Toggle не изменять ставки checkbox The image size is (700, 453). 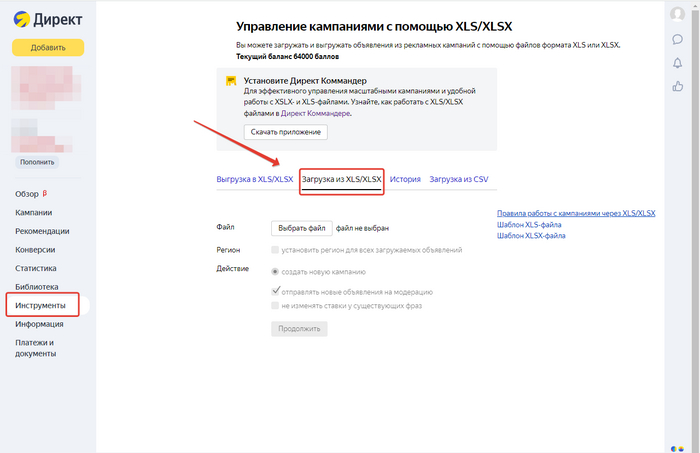coord(275,306)
